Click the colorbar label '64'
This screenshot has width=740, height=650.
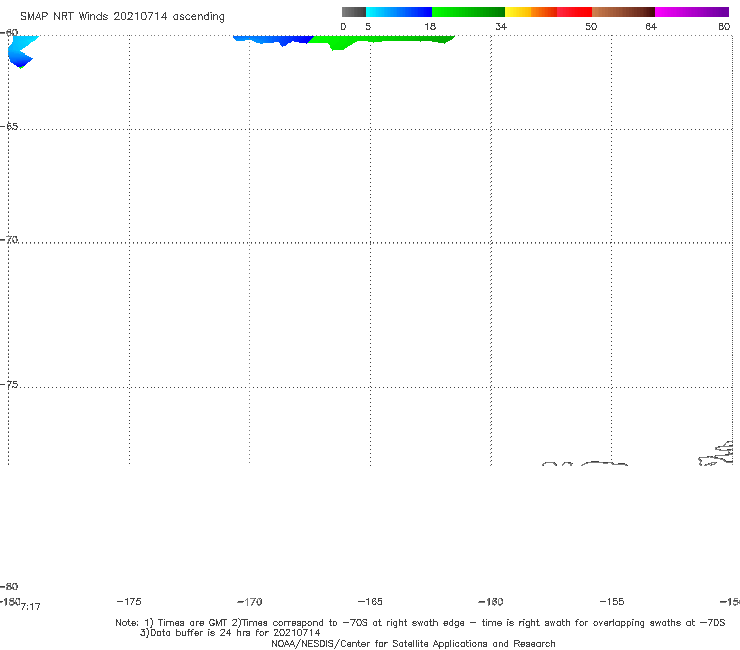651,26
